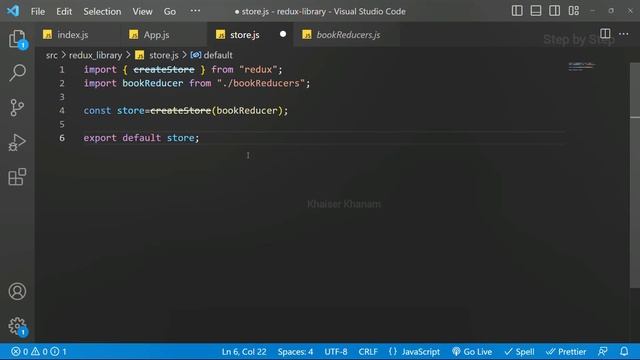Image resolution: width=640 pixels, height=360 pixels.
Task: Click line number 4 in gutter
Action: point(62,111)
